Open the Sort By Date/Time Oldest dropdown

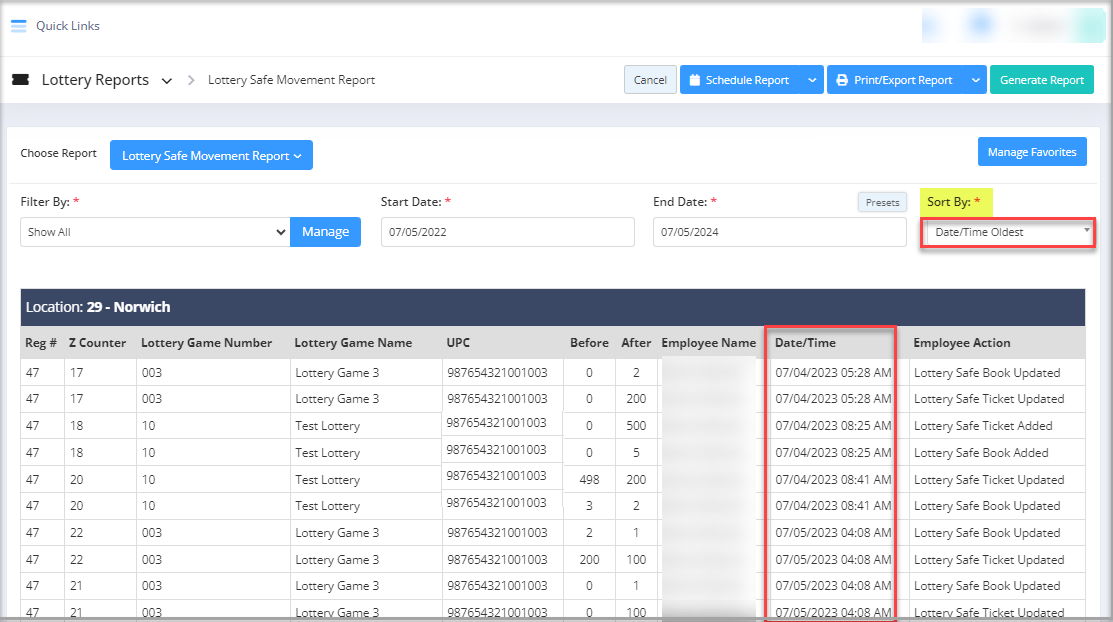[x=1008, y=232]
